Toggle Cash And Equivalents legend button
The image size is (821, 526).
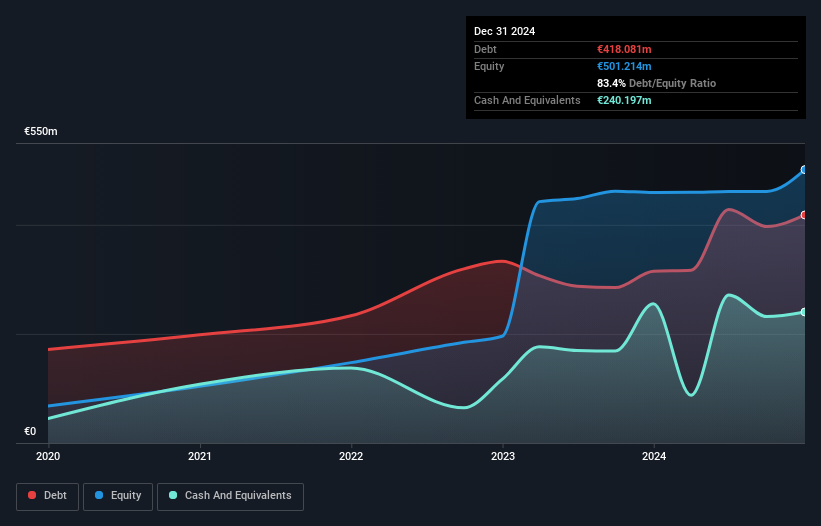pyautogui.click(x=230, y=496)
